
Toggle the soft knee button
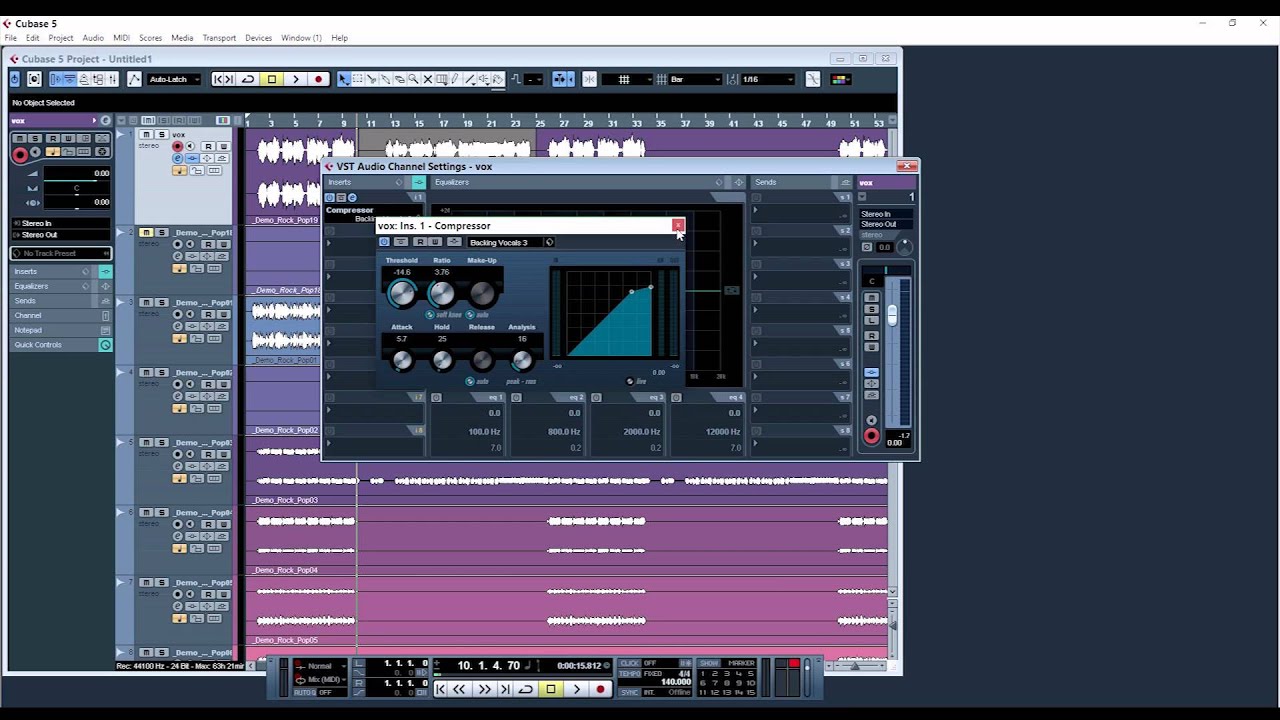coord(430,314)
